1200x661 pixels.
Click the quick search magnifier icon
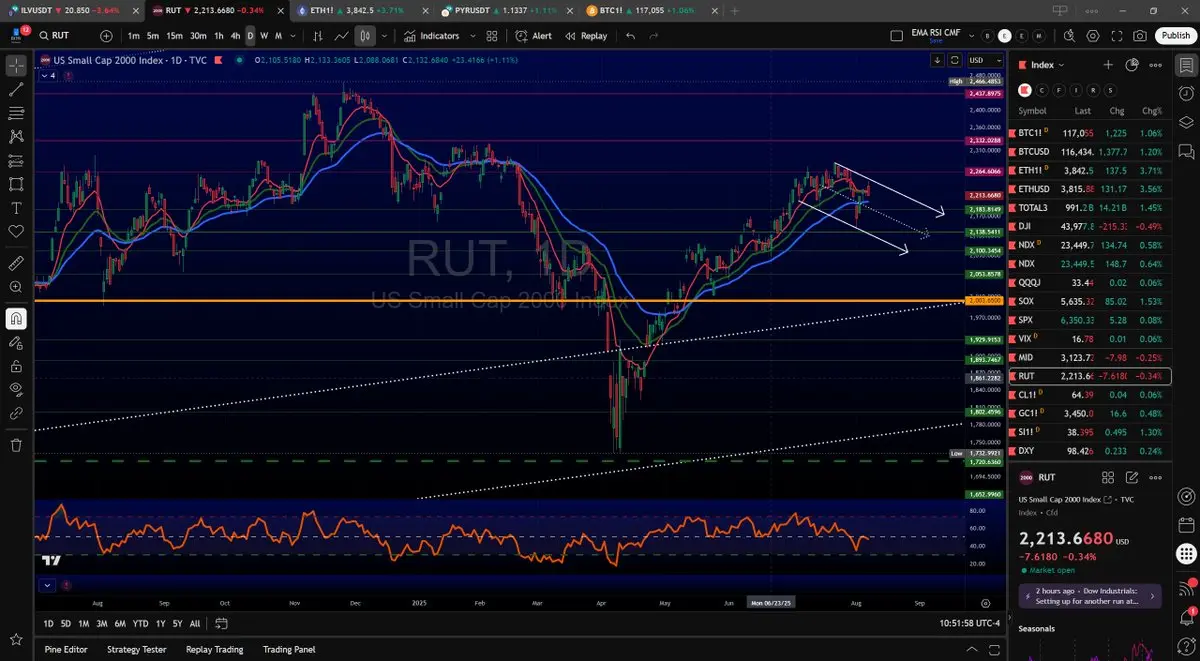pyautogui.click(x=1067, y=36)
